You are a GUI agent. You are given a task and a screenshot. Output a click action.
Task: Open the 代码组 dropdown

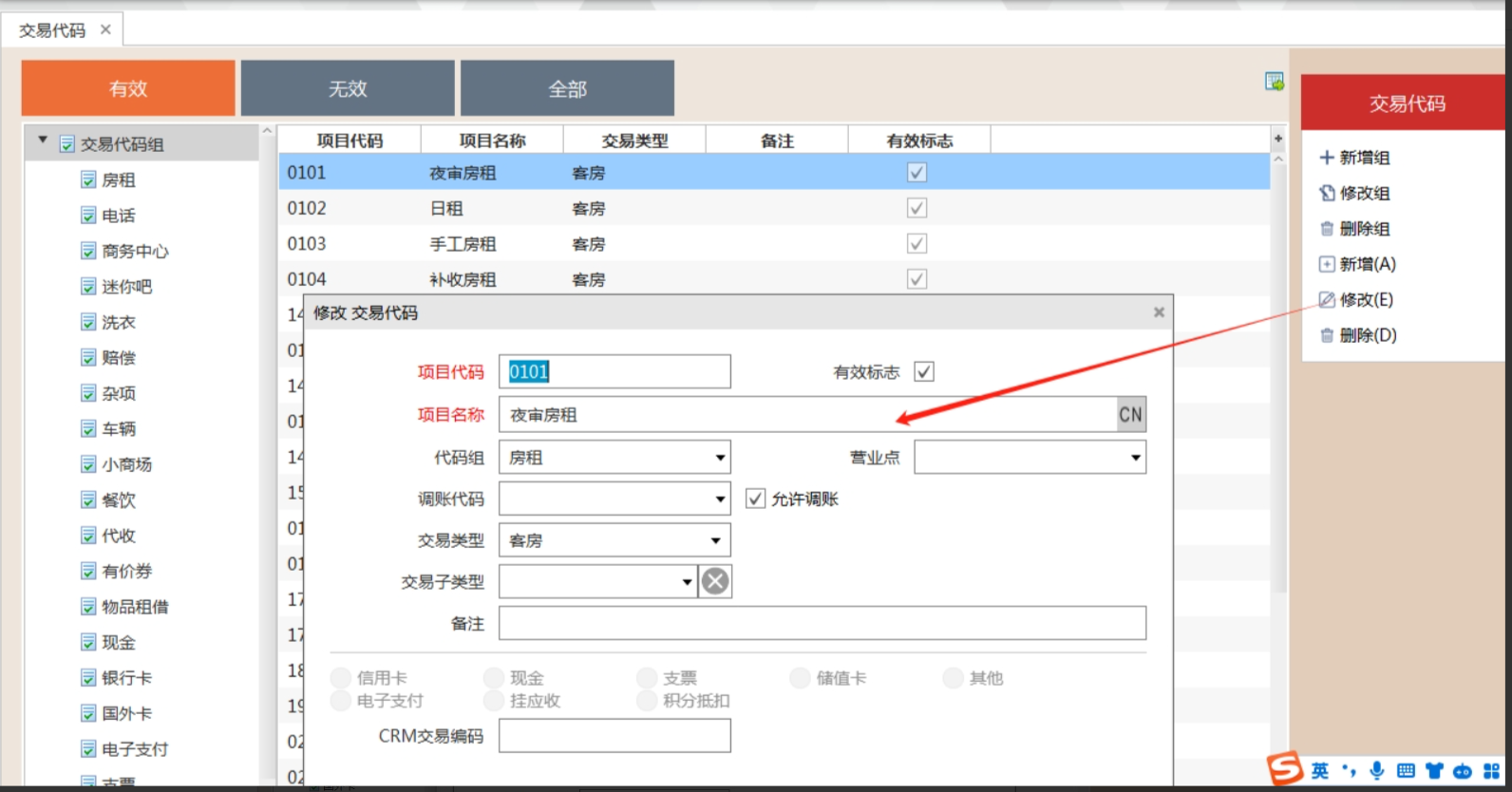click(720, 458)
